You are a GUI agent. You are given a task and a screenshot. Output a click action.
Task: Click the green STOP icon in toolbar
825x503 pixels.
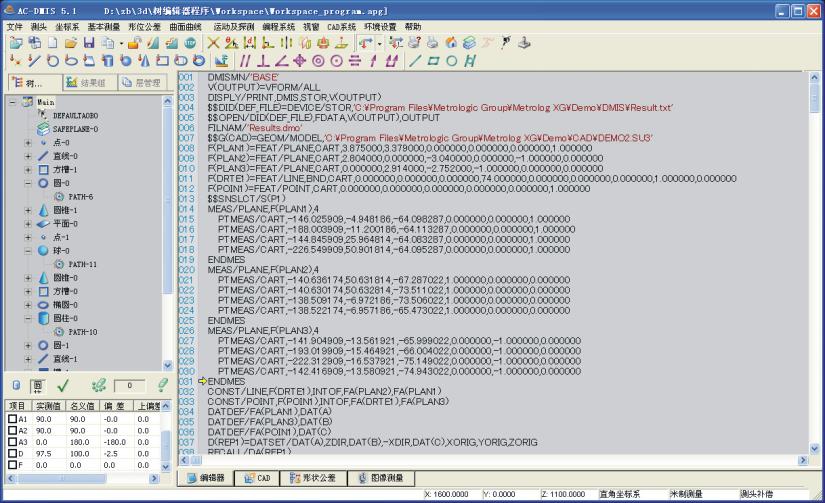pyautogui.click(x=189, y=43)
